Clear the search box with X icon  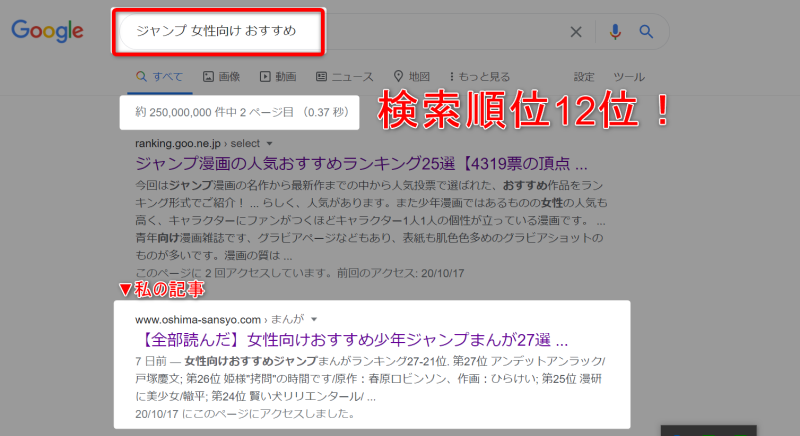[576, 32]
